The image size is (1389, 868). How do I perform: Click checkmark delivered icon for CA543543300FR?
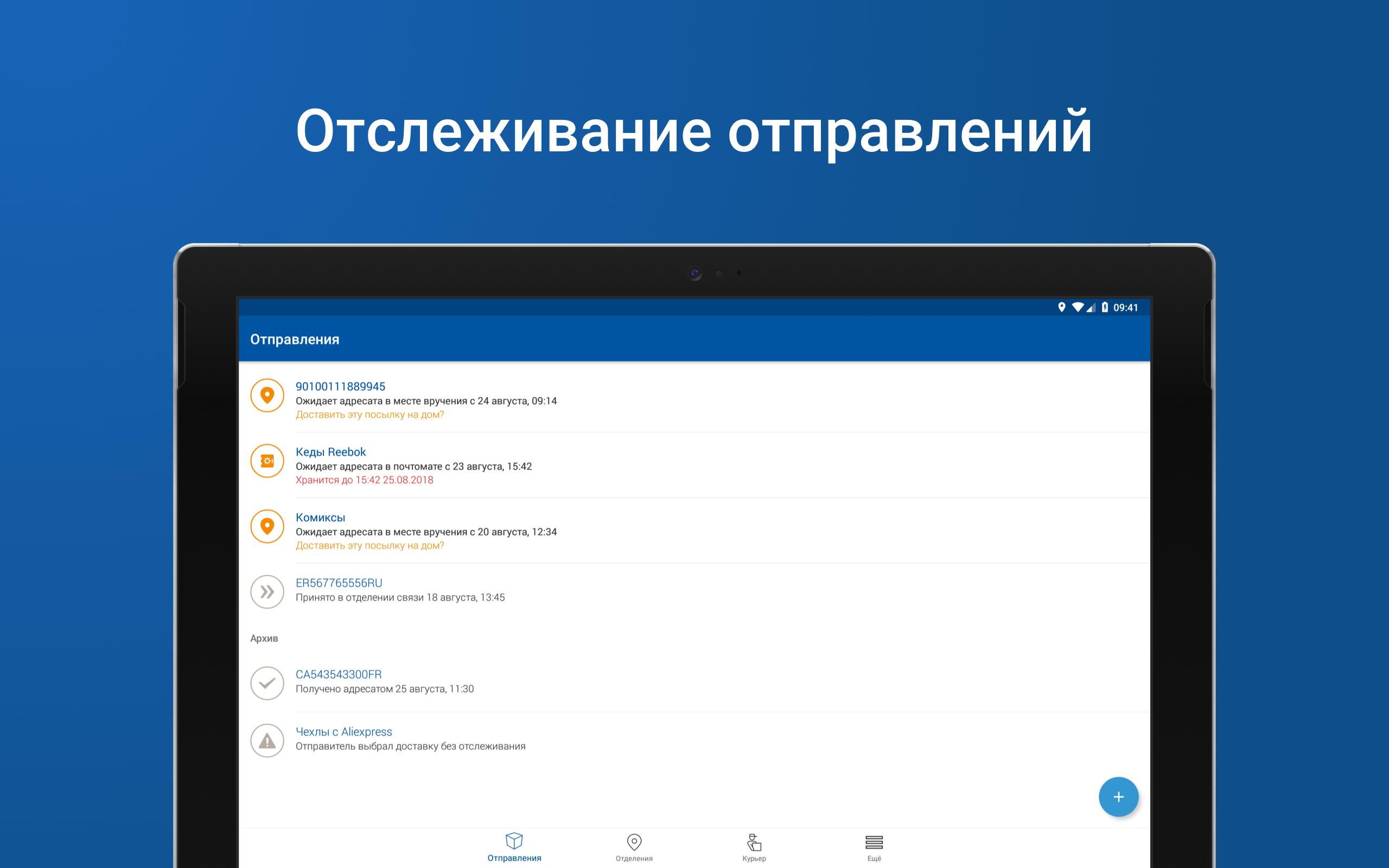coord(267,683)
